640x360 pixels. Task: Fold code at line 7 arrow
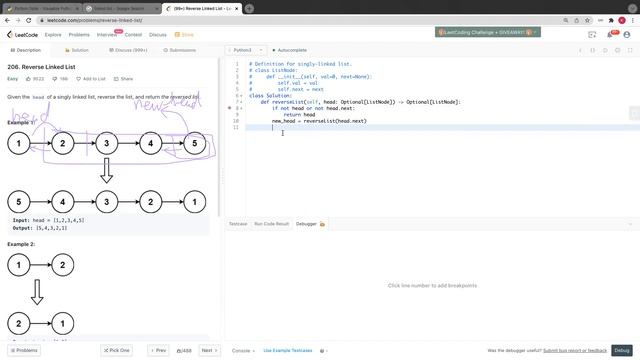241,102
